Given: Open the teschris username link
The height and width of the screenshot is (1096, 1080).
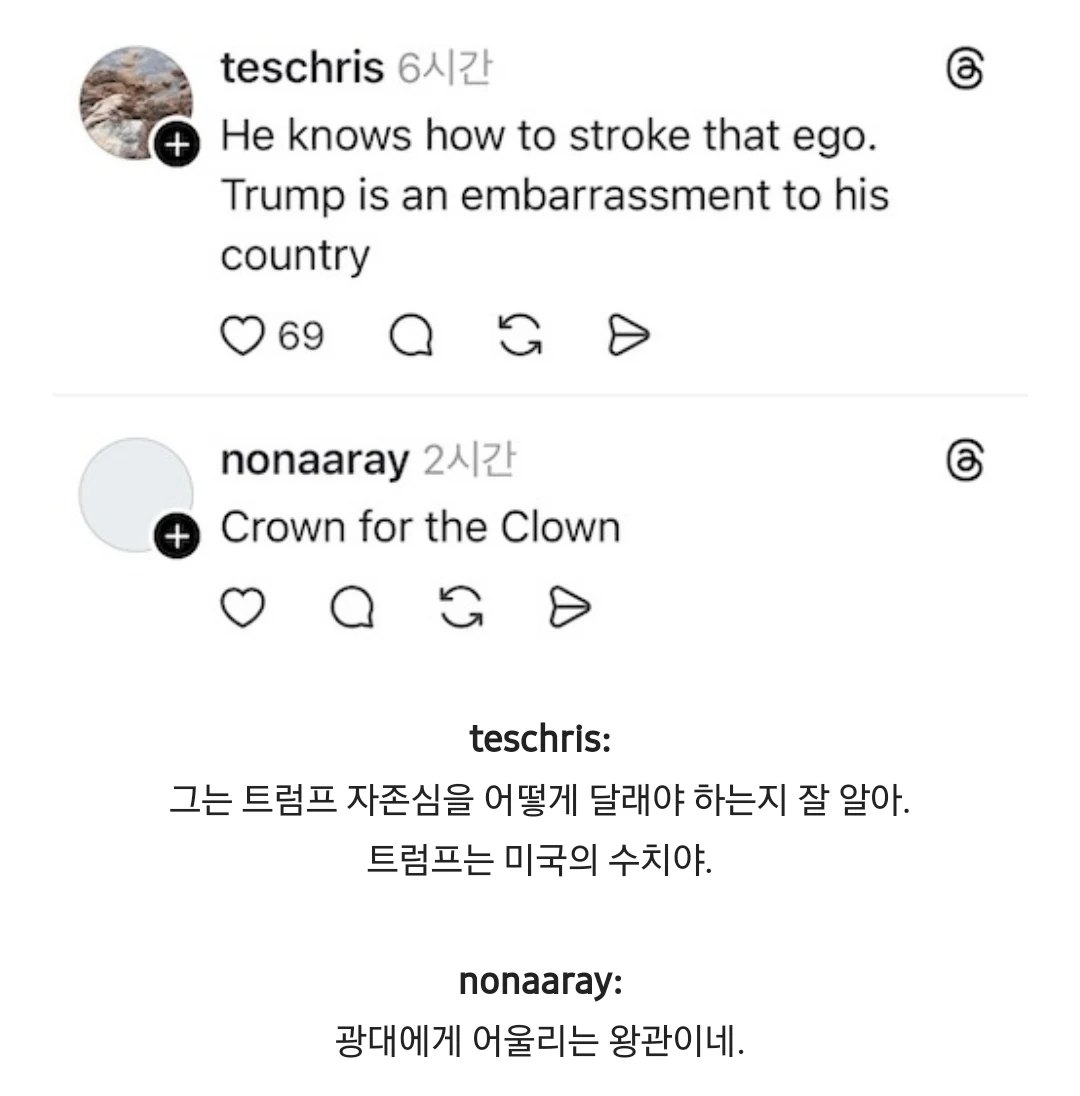Looking at the screenshot, I should click(x=302, y=68).
